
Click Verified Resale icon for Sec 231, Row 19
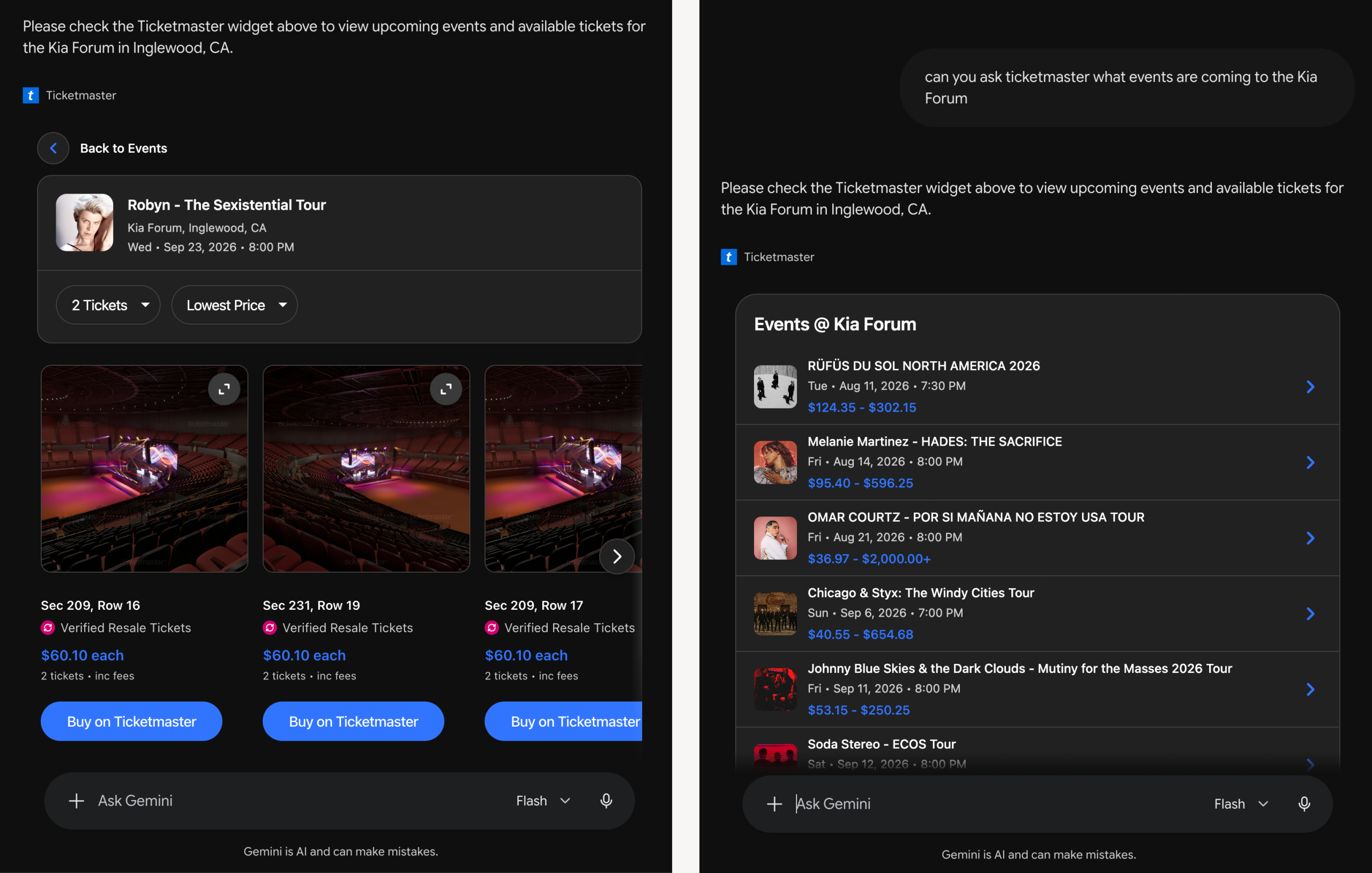point(270,628)
